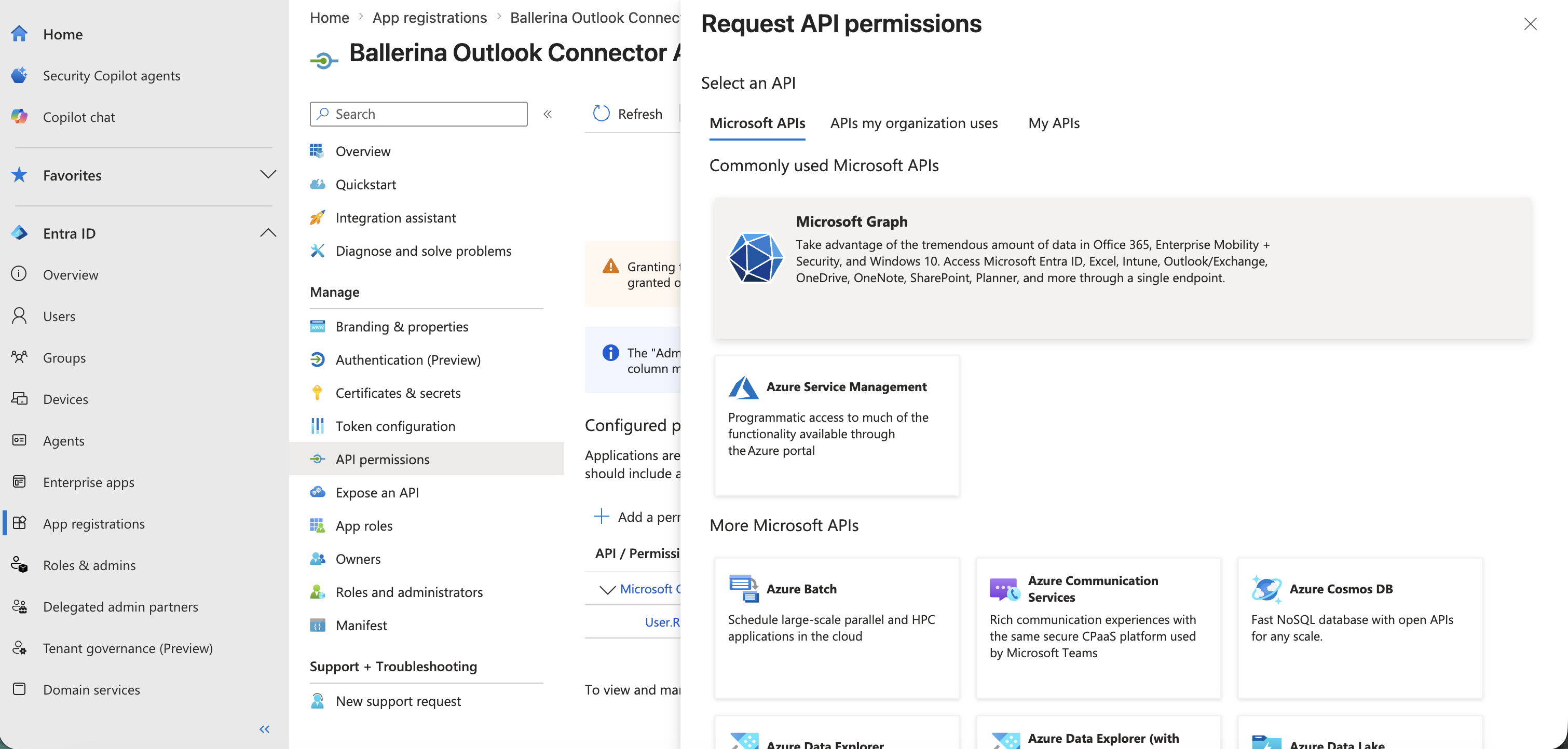Select the Microsoft Graph API card
Screen dimensions: 1568x749
[x=1122, y=268]
